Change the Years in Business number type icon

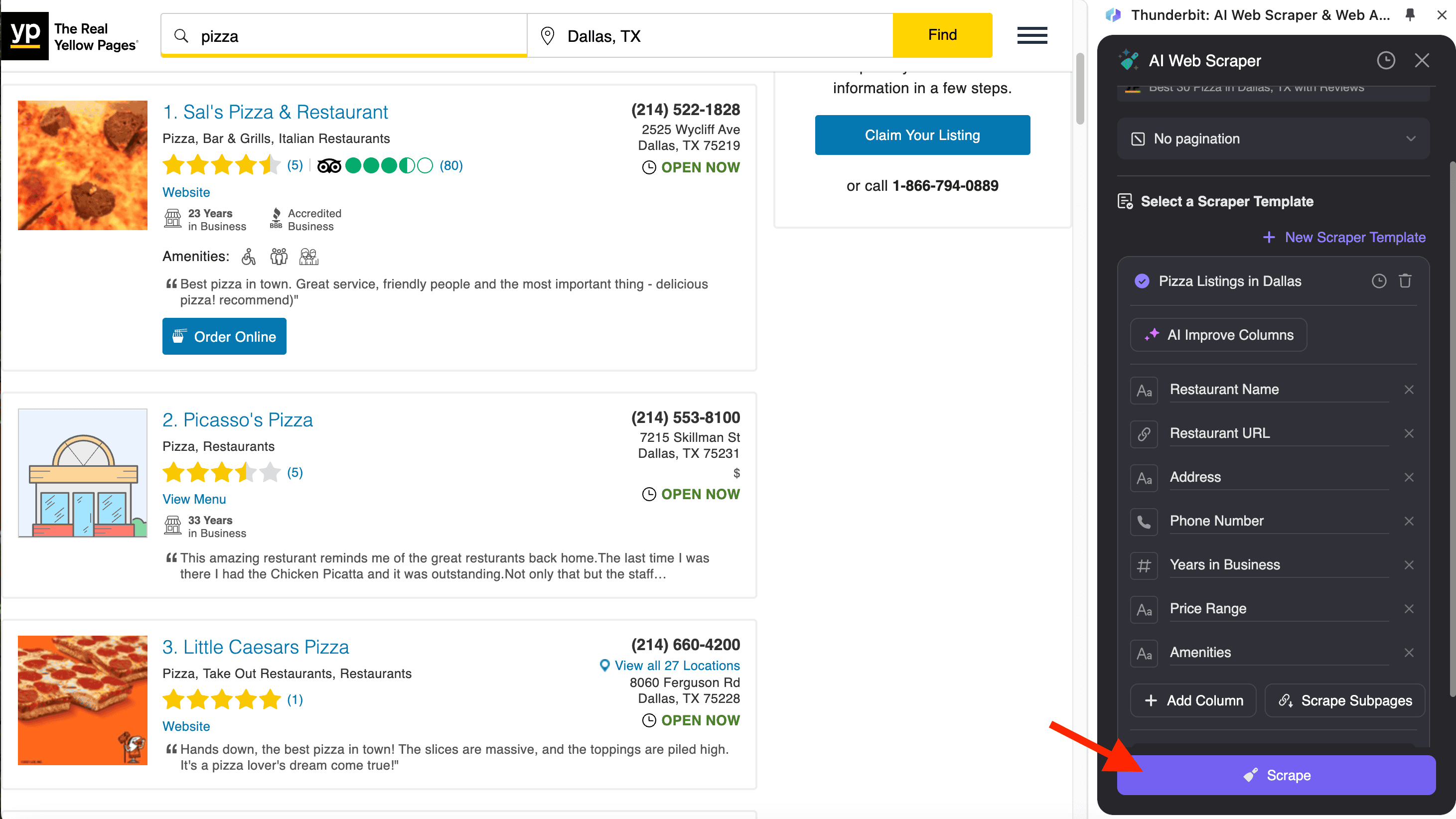coord(1144,565)
